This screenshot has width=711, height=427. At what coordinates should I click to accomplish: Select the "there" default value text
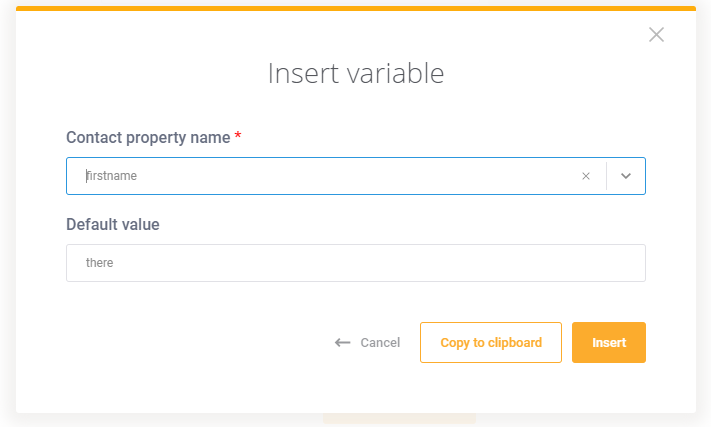click(x=99, y=263)
